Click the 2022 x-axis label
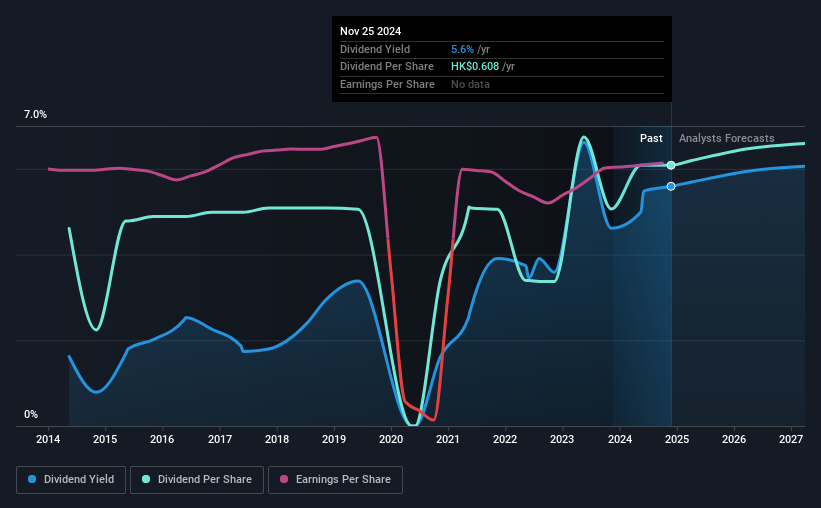This screenshot has width=821, height=508. pos(505,439)
